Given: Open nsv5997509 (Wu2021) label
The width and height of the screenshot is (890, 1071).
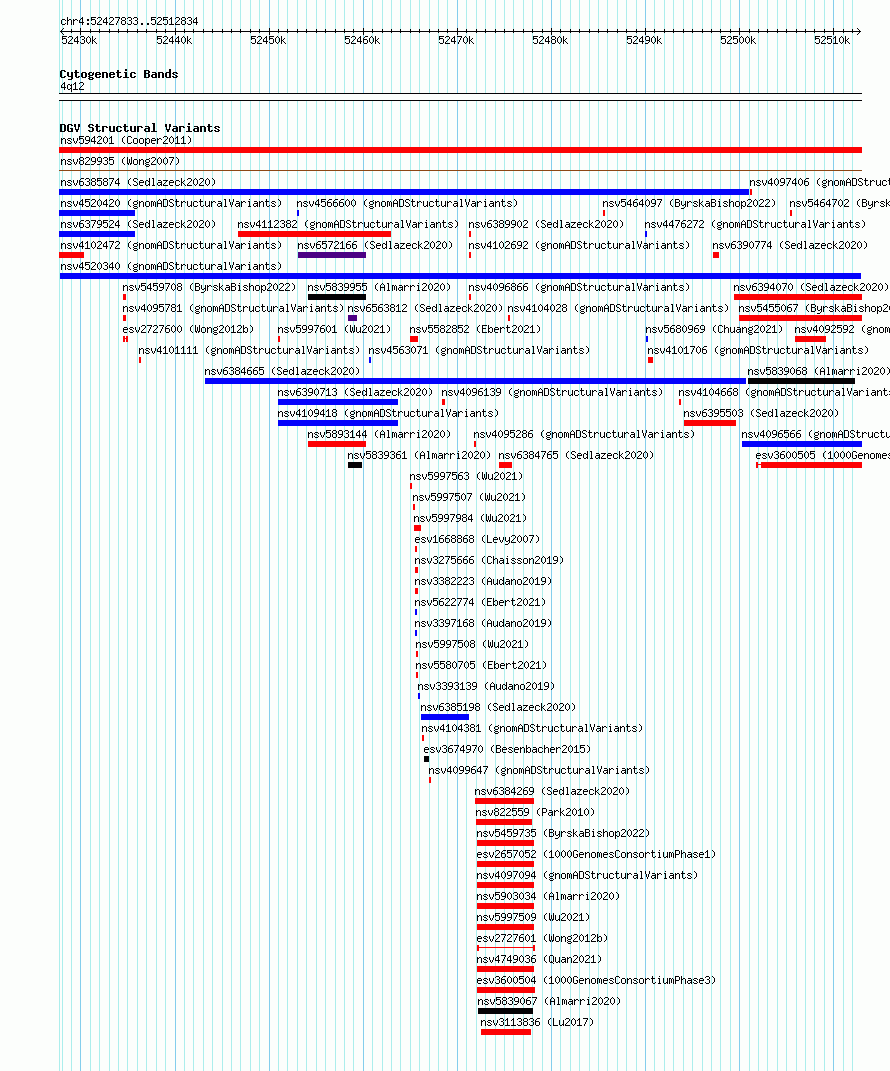Looking at the screenshot, I should coord(533,917).
